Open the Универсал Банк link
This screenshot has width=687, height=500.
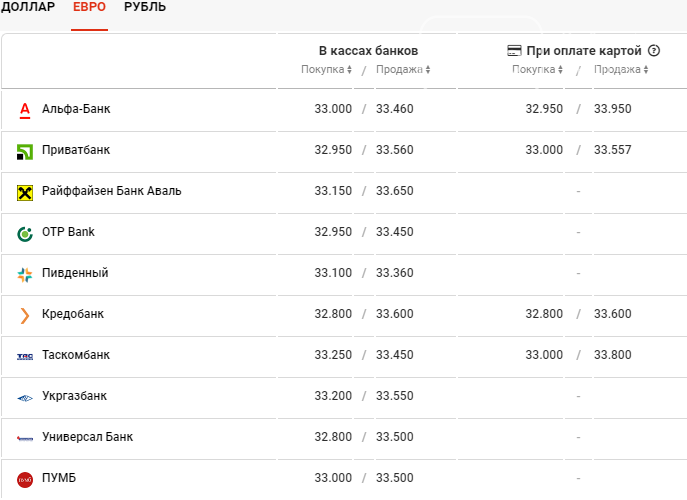[88, 437]
